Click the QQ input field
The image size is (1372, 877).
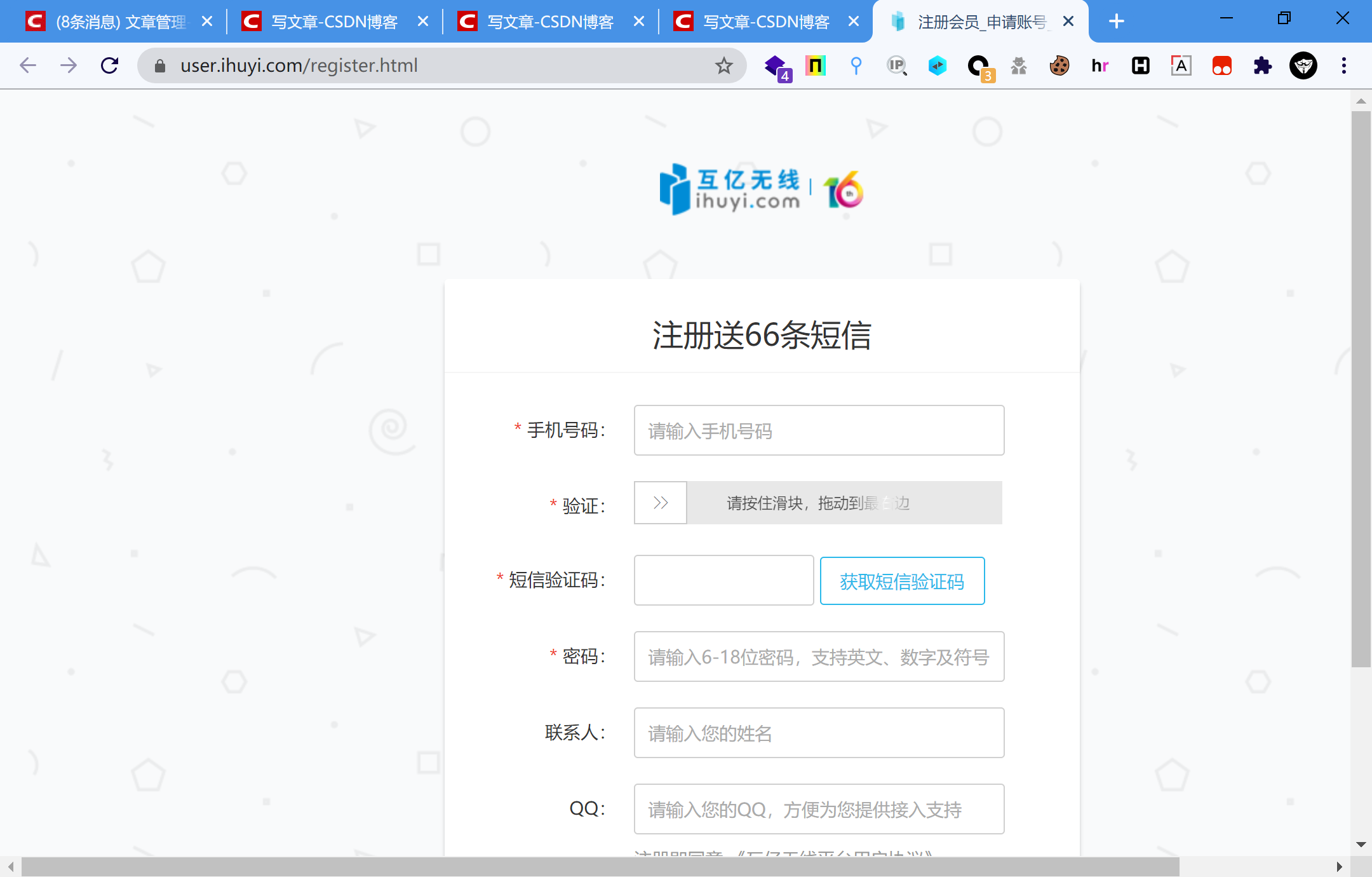pyautogui.click(x=819, y=809)
